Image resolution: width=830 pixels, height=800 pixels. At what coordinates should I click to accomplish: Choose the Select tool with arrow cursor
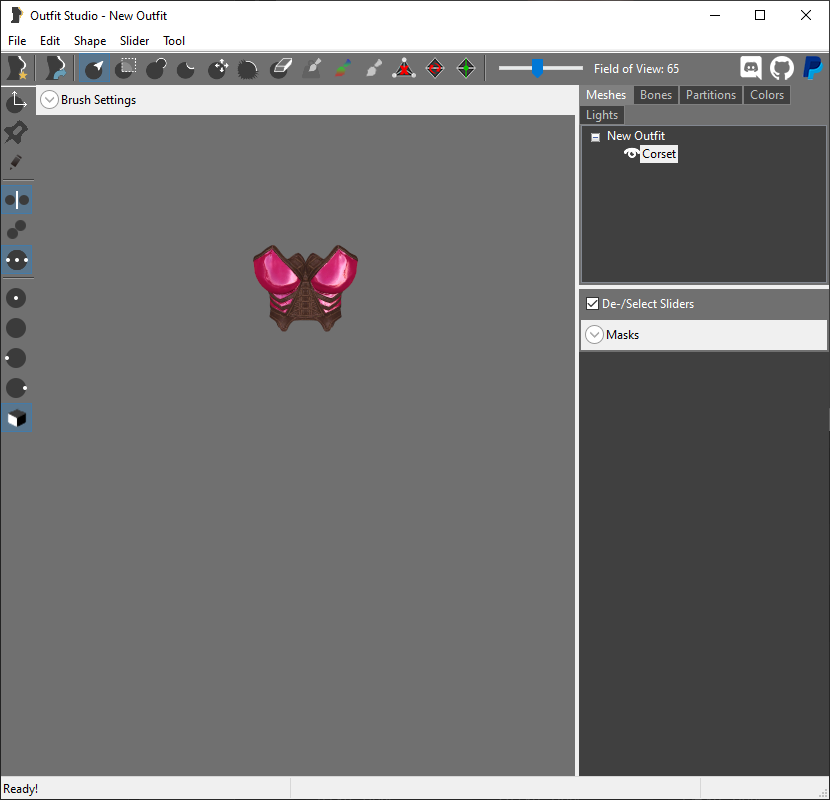[94, 68]
